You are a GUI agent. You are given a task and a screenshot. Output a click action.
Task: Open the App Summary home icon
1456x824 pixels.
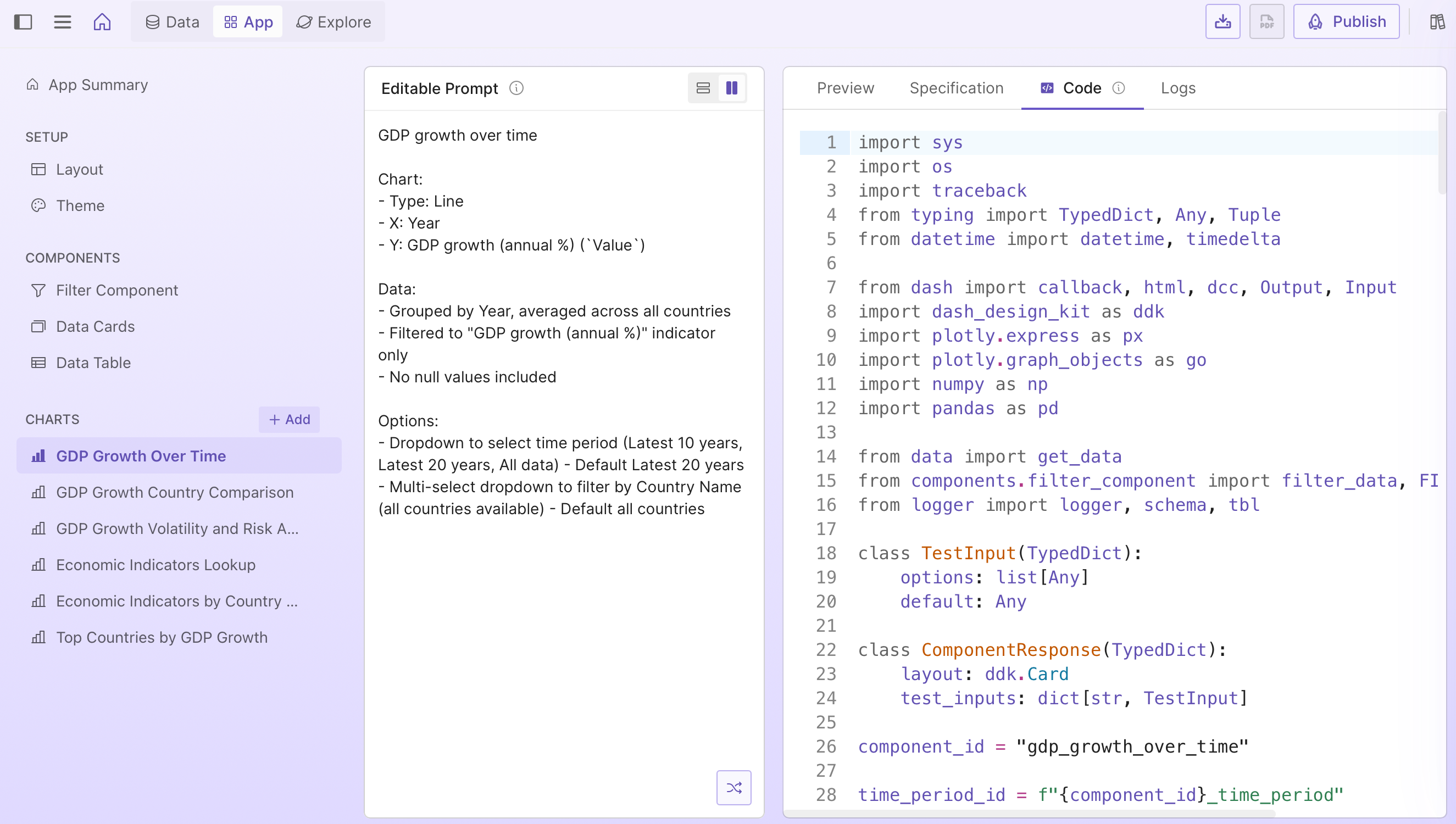click(33, 83)
